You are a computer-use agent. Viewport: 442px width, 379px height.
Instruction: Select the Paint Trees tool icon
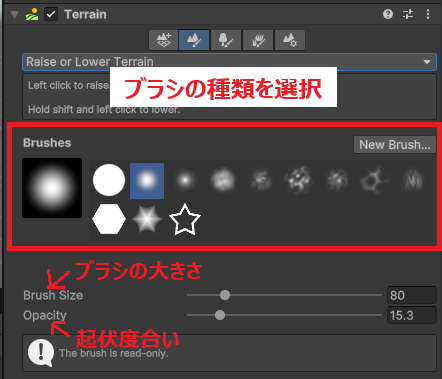click(x=226, y=40)
